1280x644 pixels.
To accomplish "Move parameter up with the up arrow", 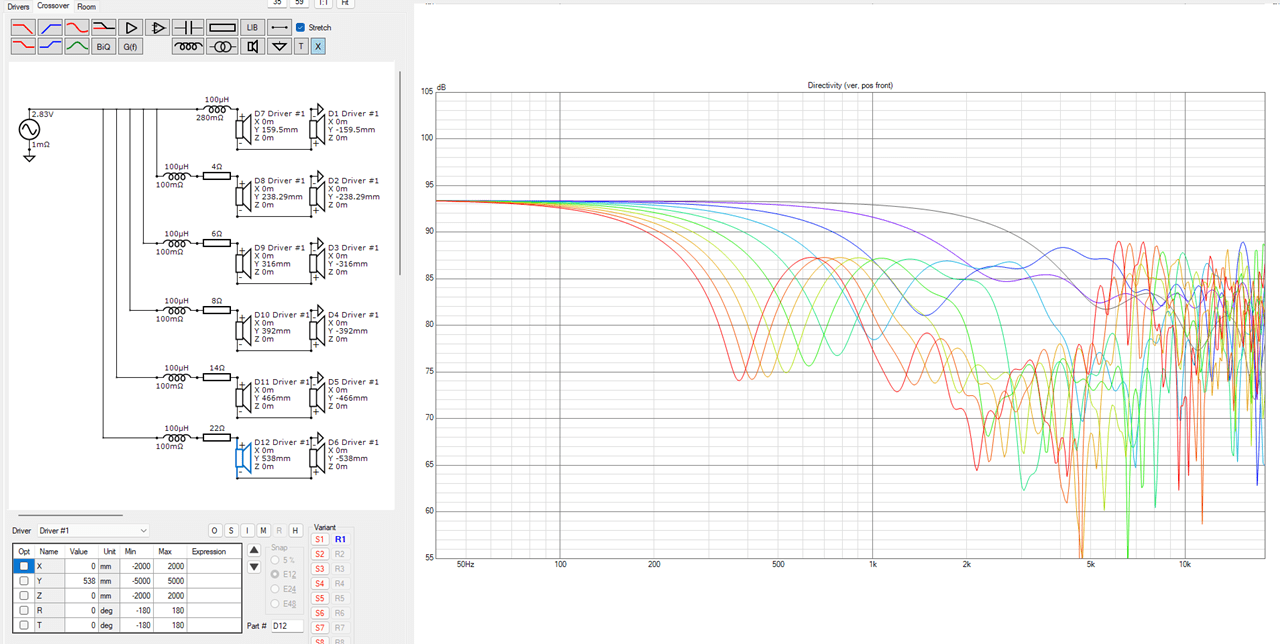I will click(x=254, y=550).
